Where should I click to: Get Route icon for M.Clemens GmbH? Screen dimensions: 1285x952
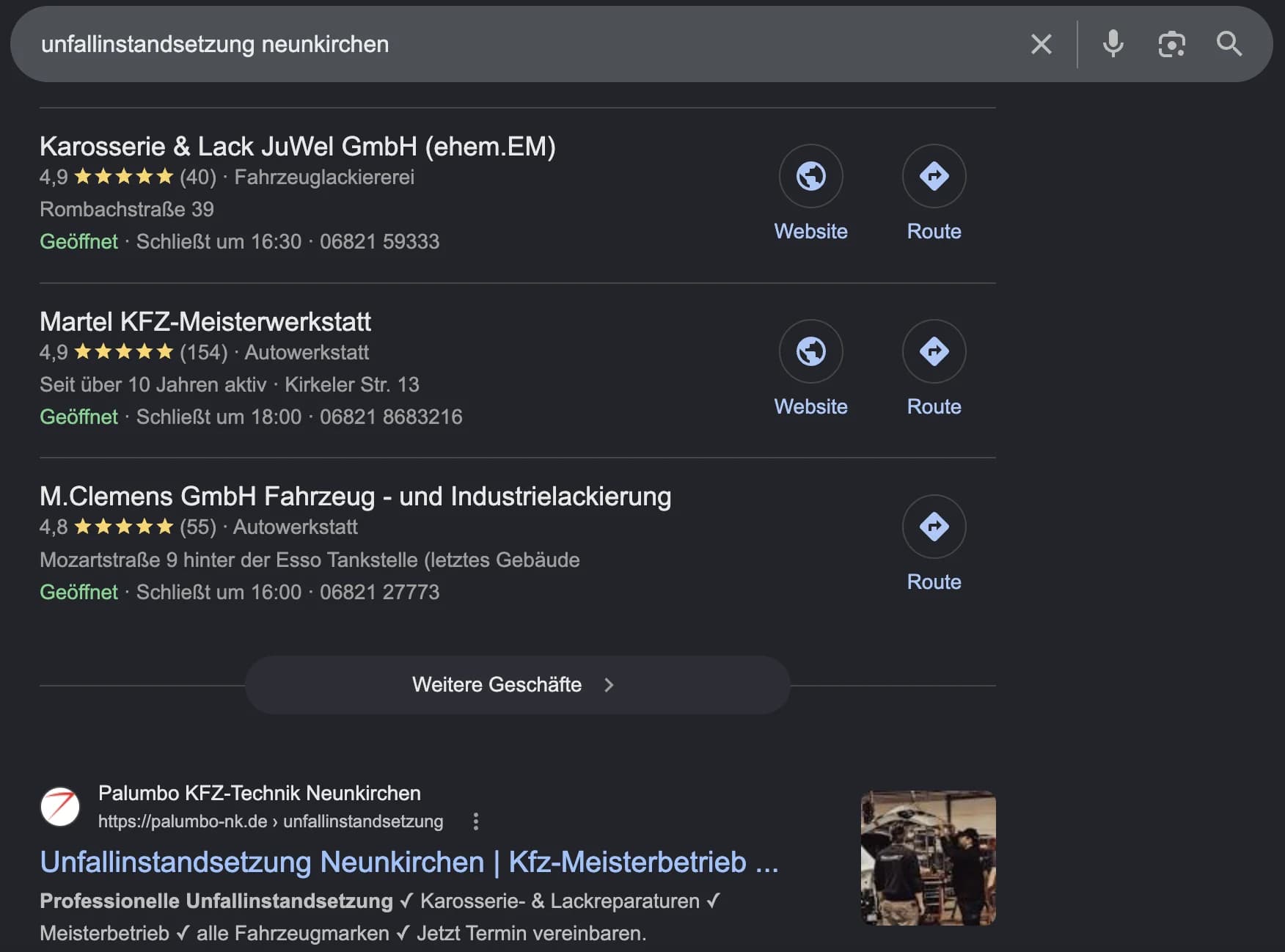pyautogui.click(x=934, y=527)
